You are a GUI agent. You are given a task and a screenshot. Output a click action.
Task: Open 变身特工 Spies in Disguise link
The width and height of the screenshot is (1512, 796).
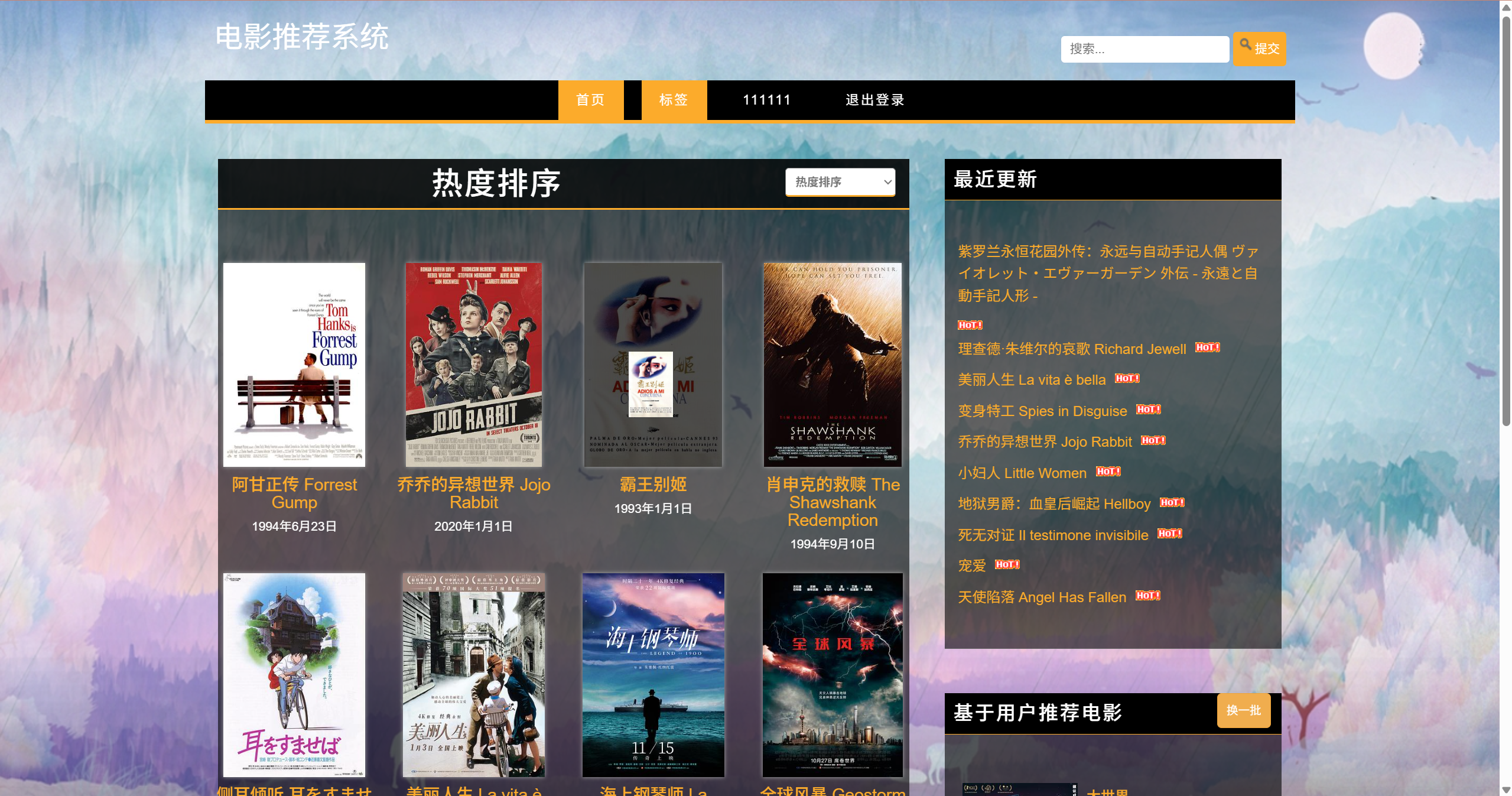click(x=1042, y=411)
